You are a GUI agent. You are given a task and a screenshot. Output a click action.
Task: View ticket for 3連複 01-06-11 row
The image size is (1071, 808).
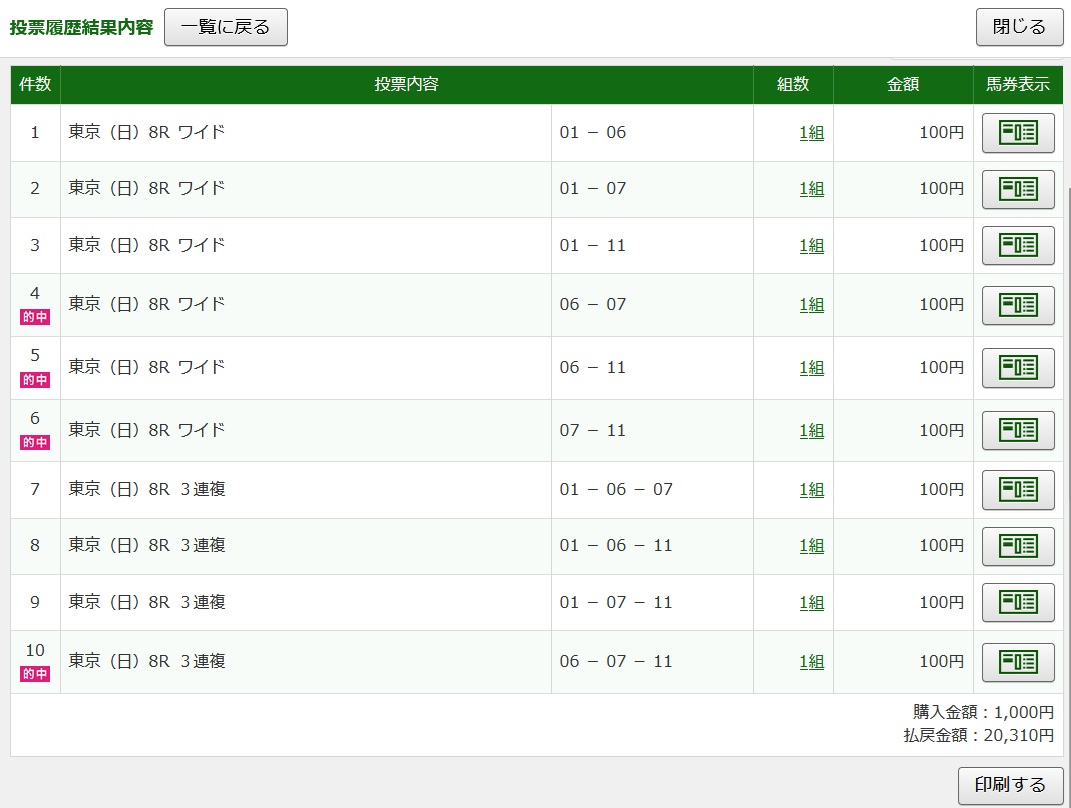(x=1018, y=546)
